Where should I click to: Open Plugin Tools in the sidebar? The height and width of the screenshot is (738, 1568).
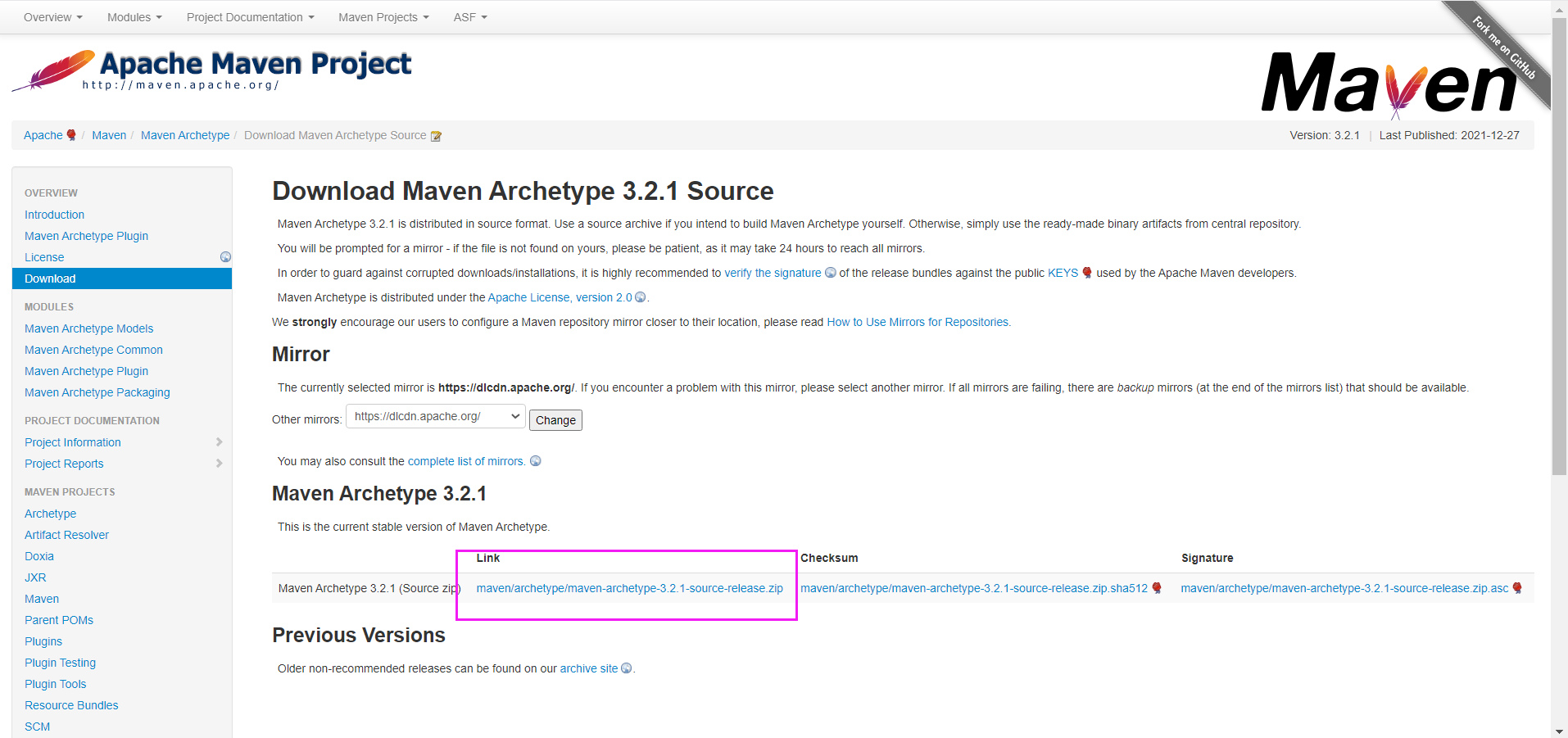pyautogui.click(x=55, y=684)
